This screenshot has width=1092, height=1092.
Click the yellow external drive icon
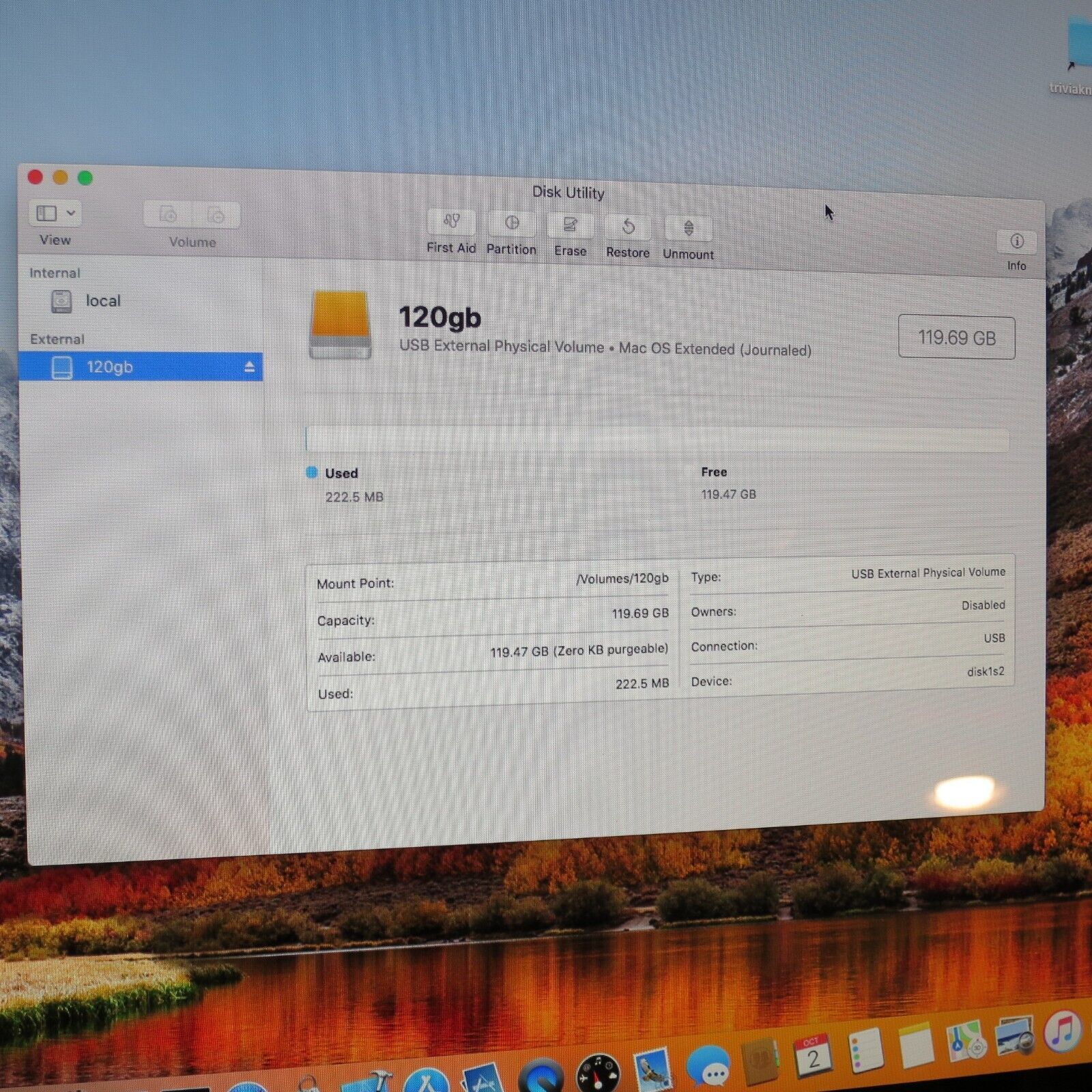click(340, 324)
